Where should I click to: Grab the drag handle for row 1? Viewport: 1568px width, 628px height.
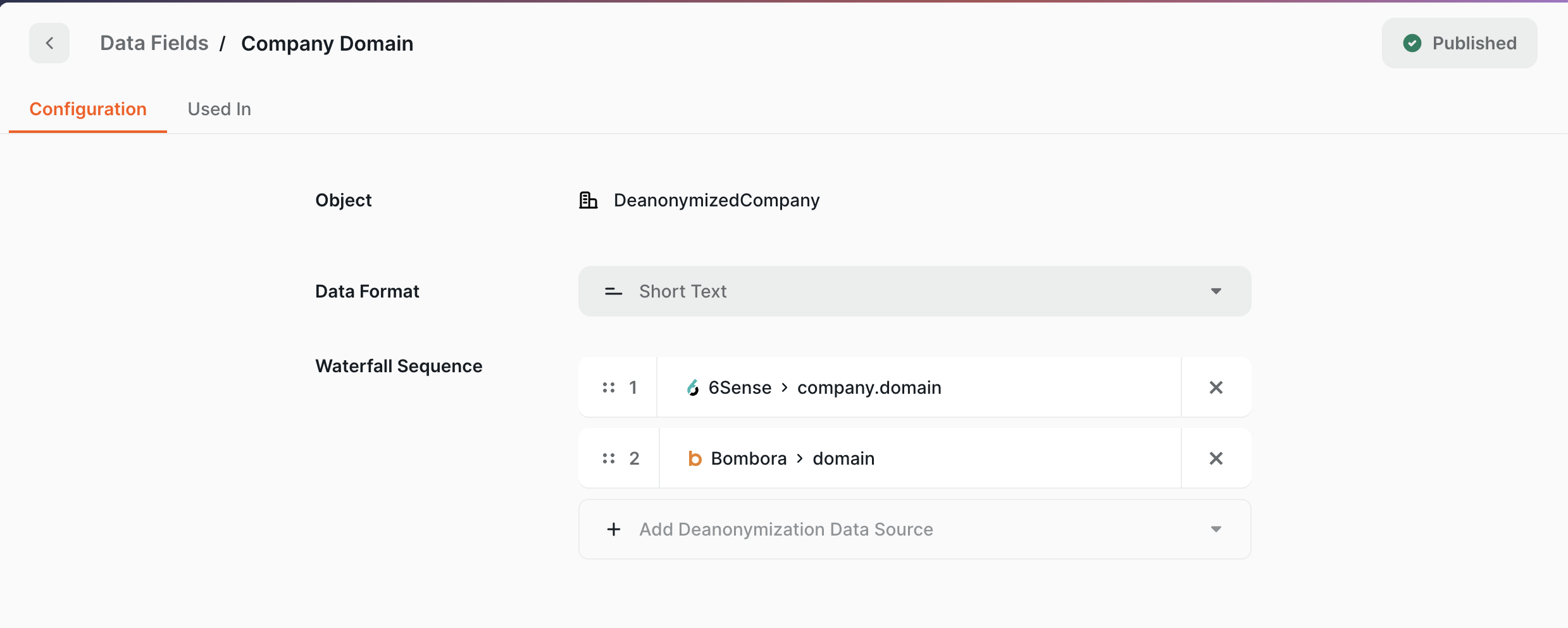[x=609, y=387]
